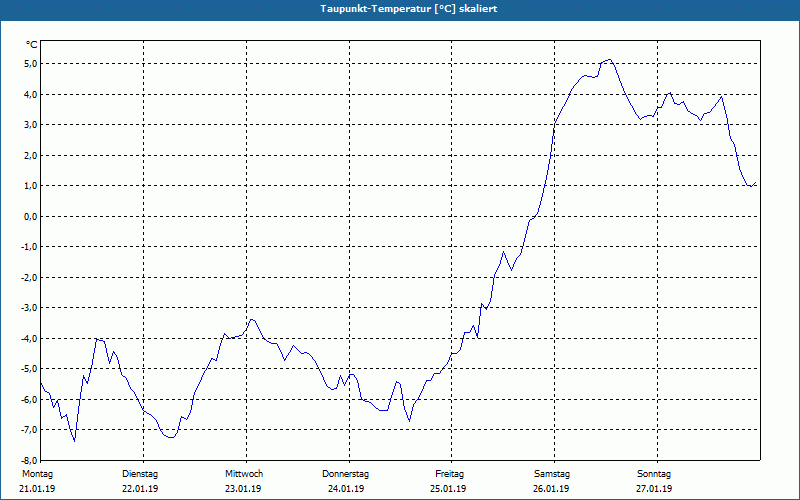Click the -6,0 y-axis label
This screenshot has width=800, height=500.
click(28, 399)
